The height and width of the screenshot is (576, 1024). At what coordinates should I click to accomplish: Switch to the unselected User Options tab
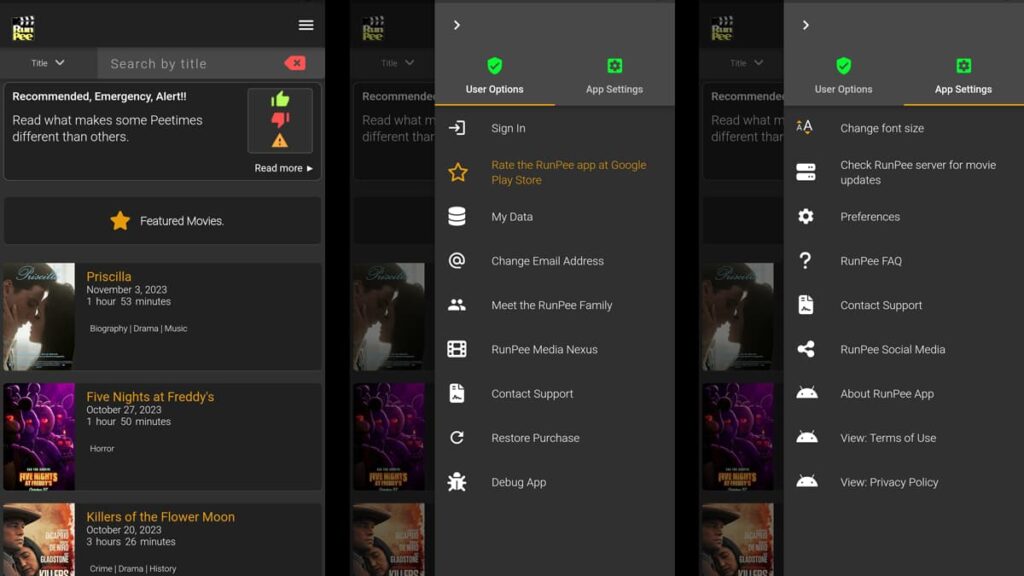click(843, 76)
